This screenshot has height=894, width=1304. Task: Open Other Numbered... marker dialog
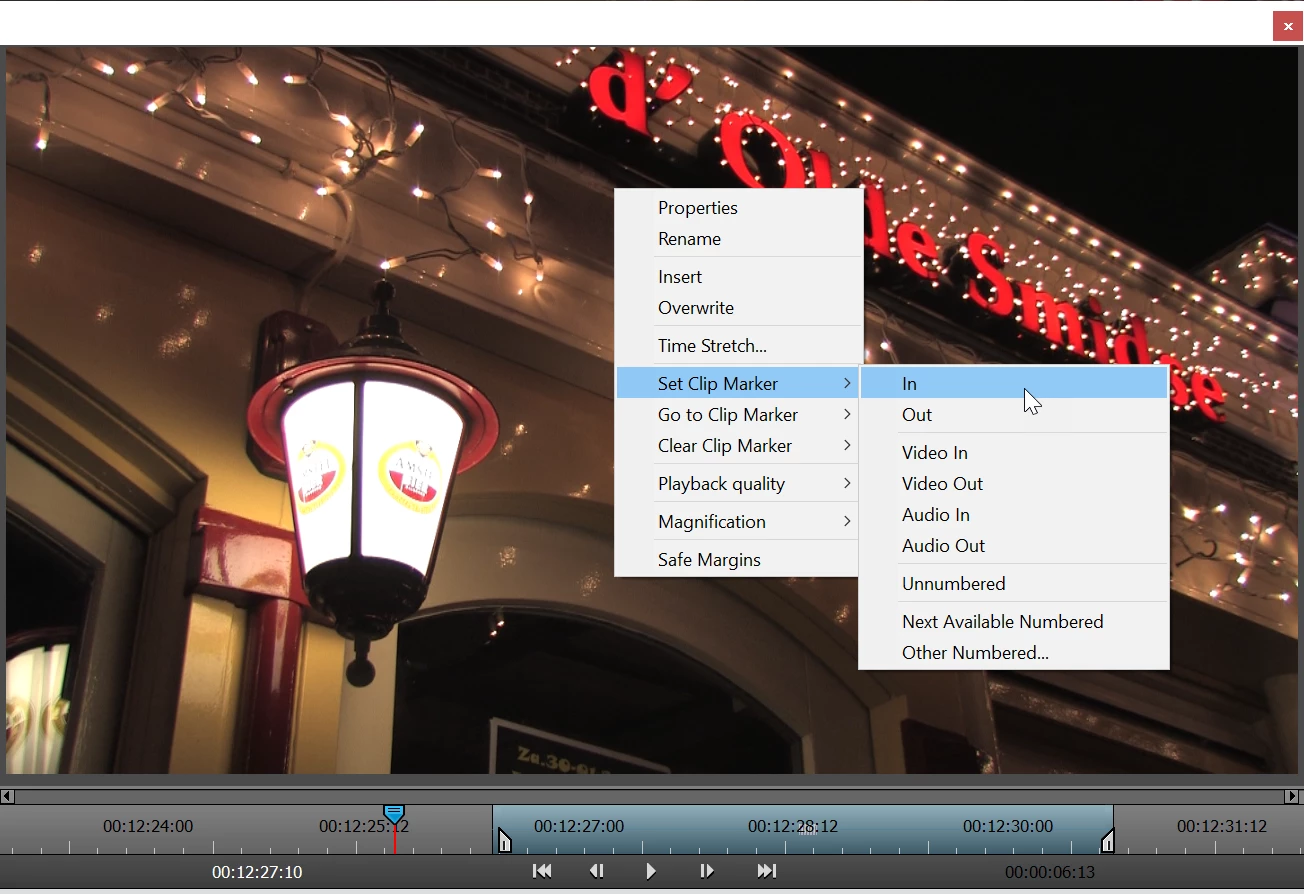click(x=1014, y=653)
